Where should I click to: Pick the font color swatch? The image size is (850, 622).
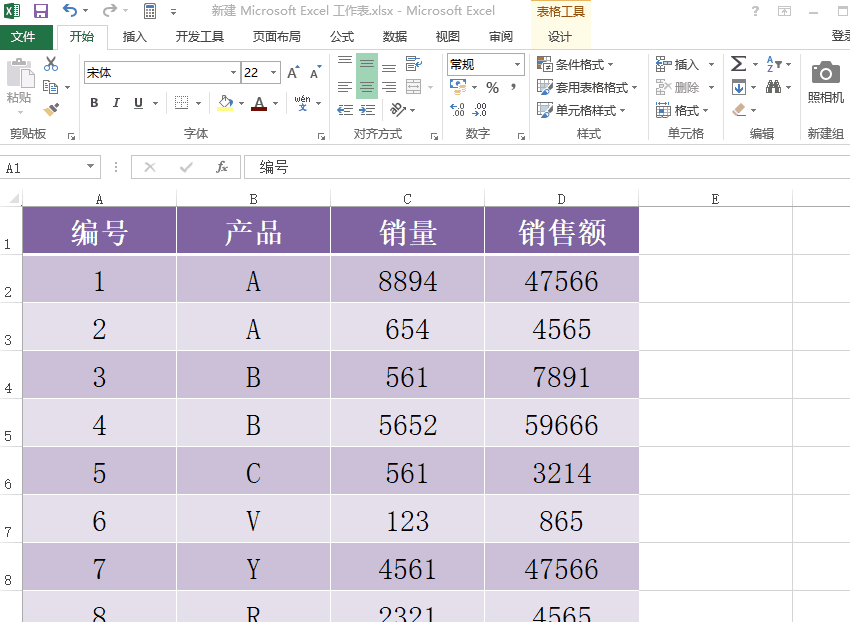tap(258, 103)
